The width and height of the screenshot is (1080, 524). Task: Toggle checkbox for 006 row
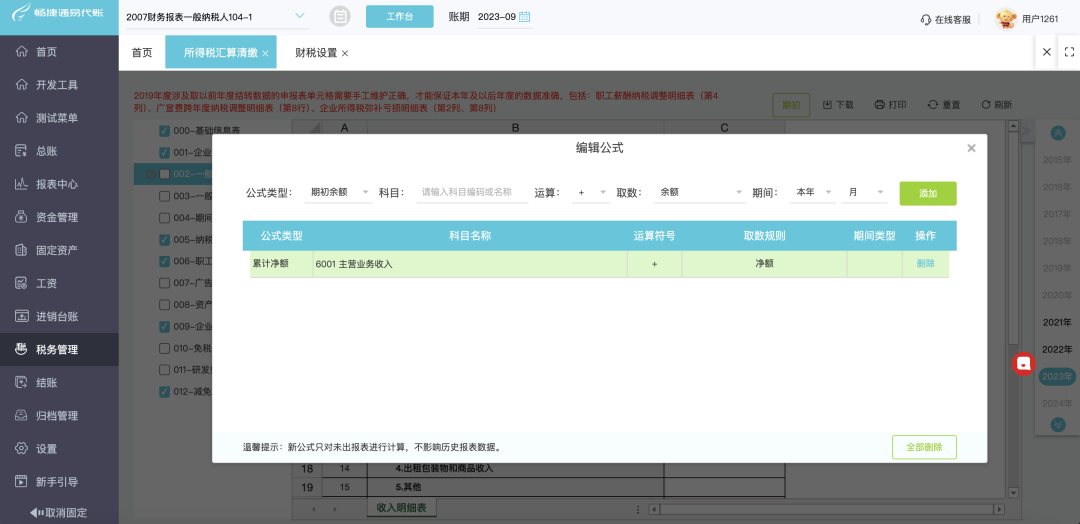point(164,262)
